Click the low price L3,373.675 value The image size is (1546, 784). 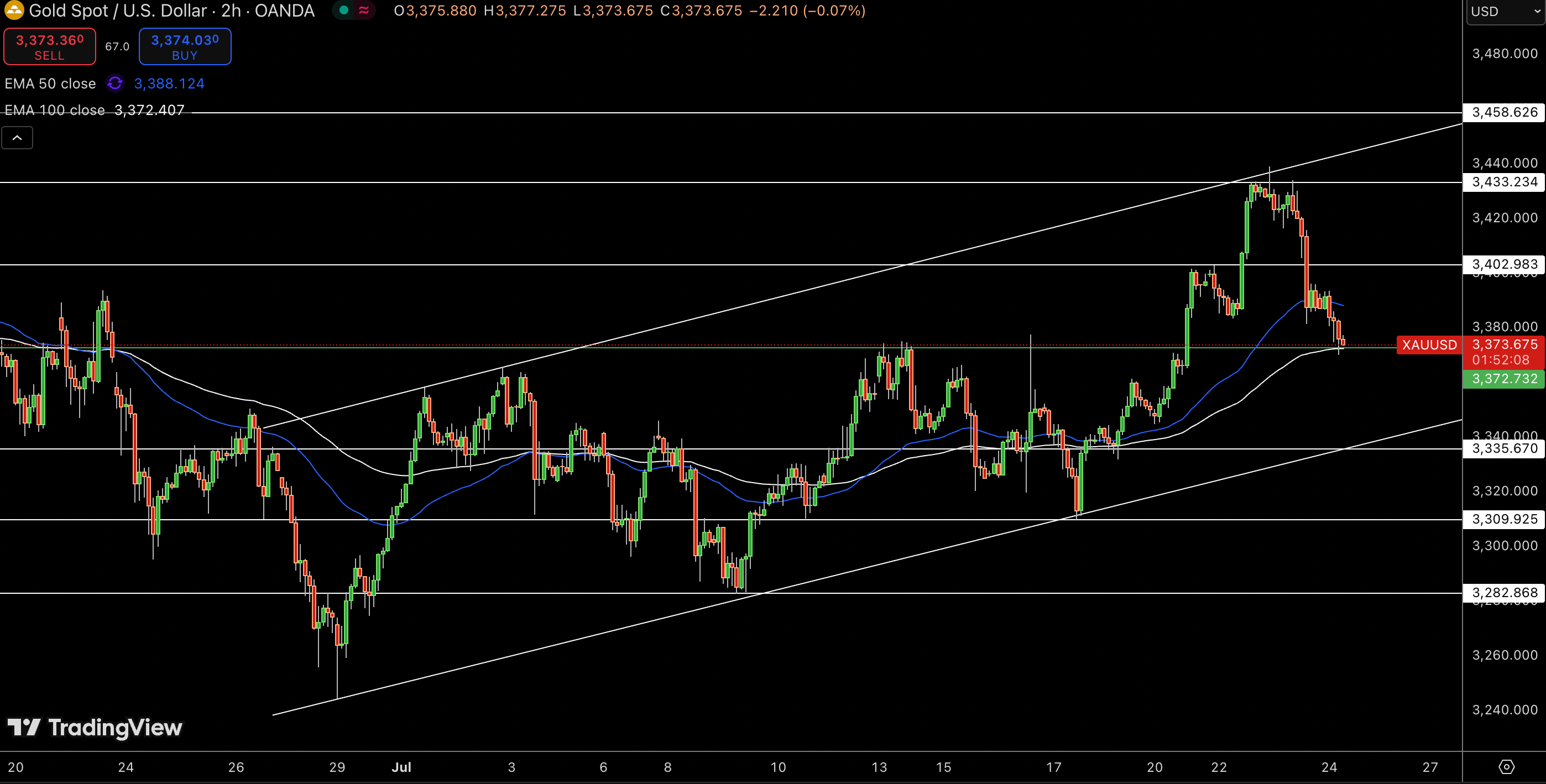[x=613, y=11]
